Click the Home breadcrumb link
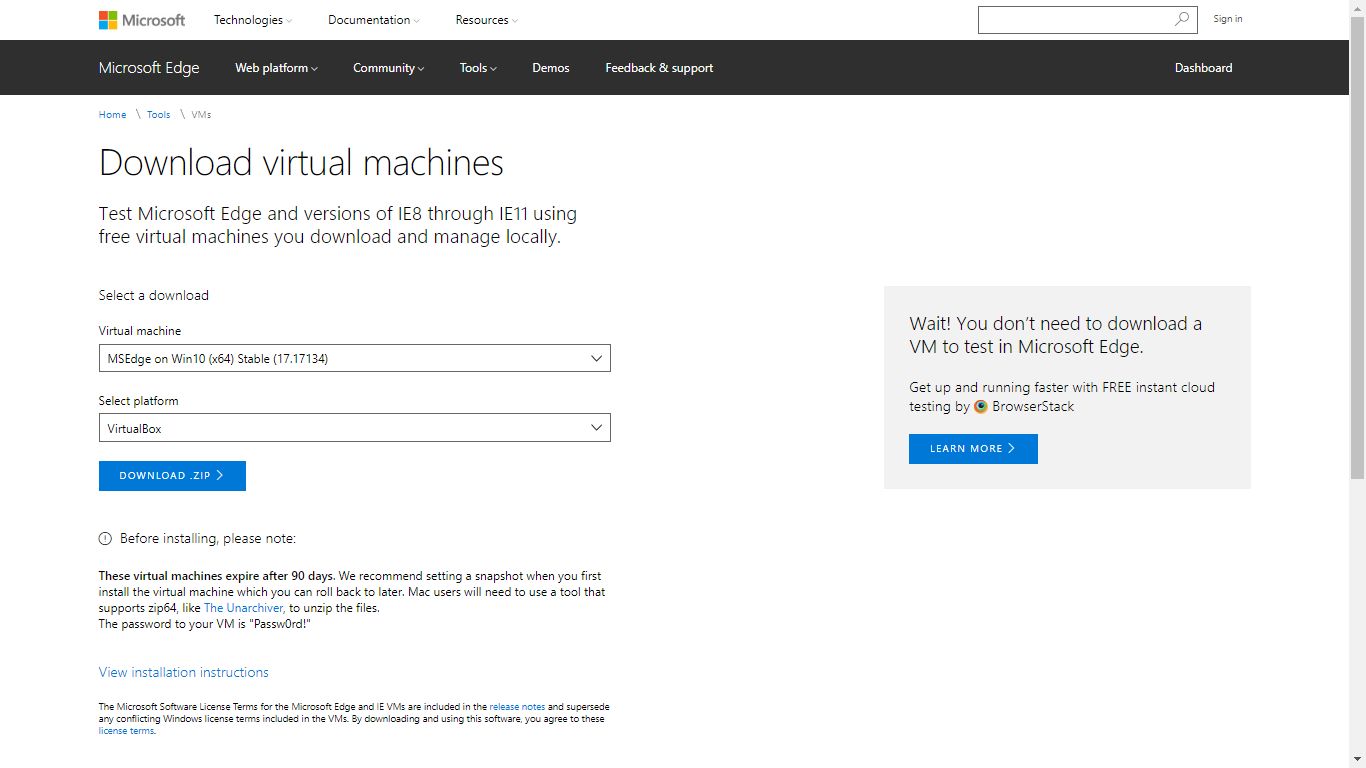Image resolution: width=1366 pixels, height=768 pixels. (112, 115)
